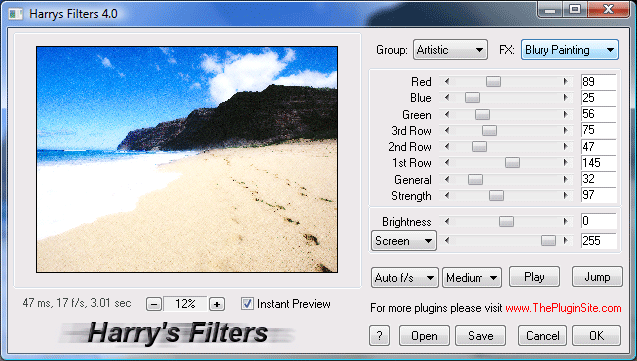Screen dimensions: 637x361
Task: Click the Strength slider thumb
Action: 496,196
